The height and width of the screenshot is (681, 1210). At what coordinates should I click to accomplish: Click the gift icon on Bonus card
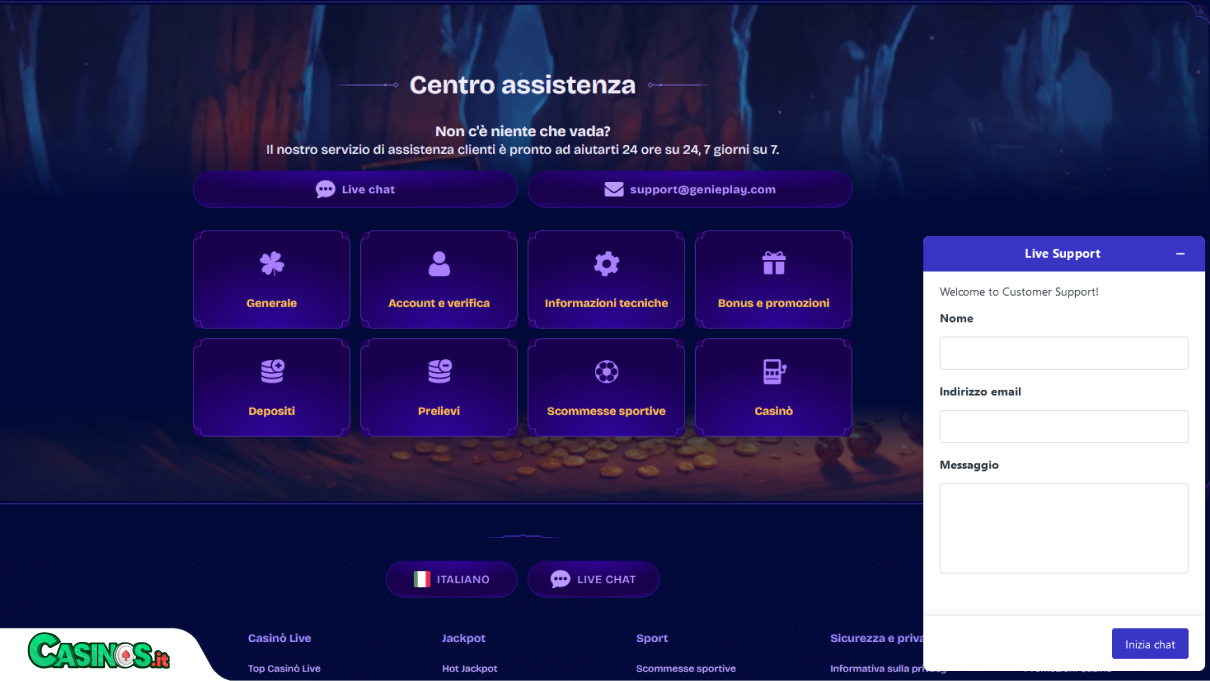(774, 263)
